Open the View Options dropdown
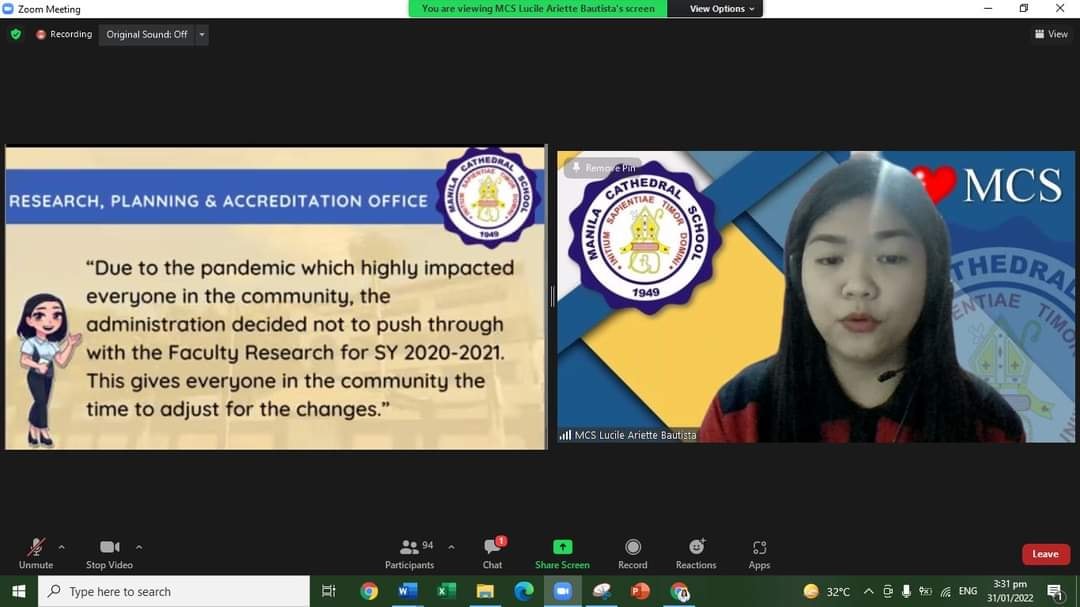This screenshot has width=1080, height=607. click(722, 9)
